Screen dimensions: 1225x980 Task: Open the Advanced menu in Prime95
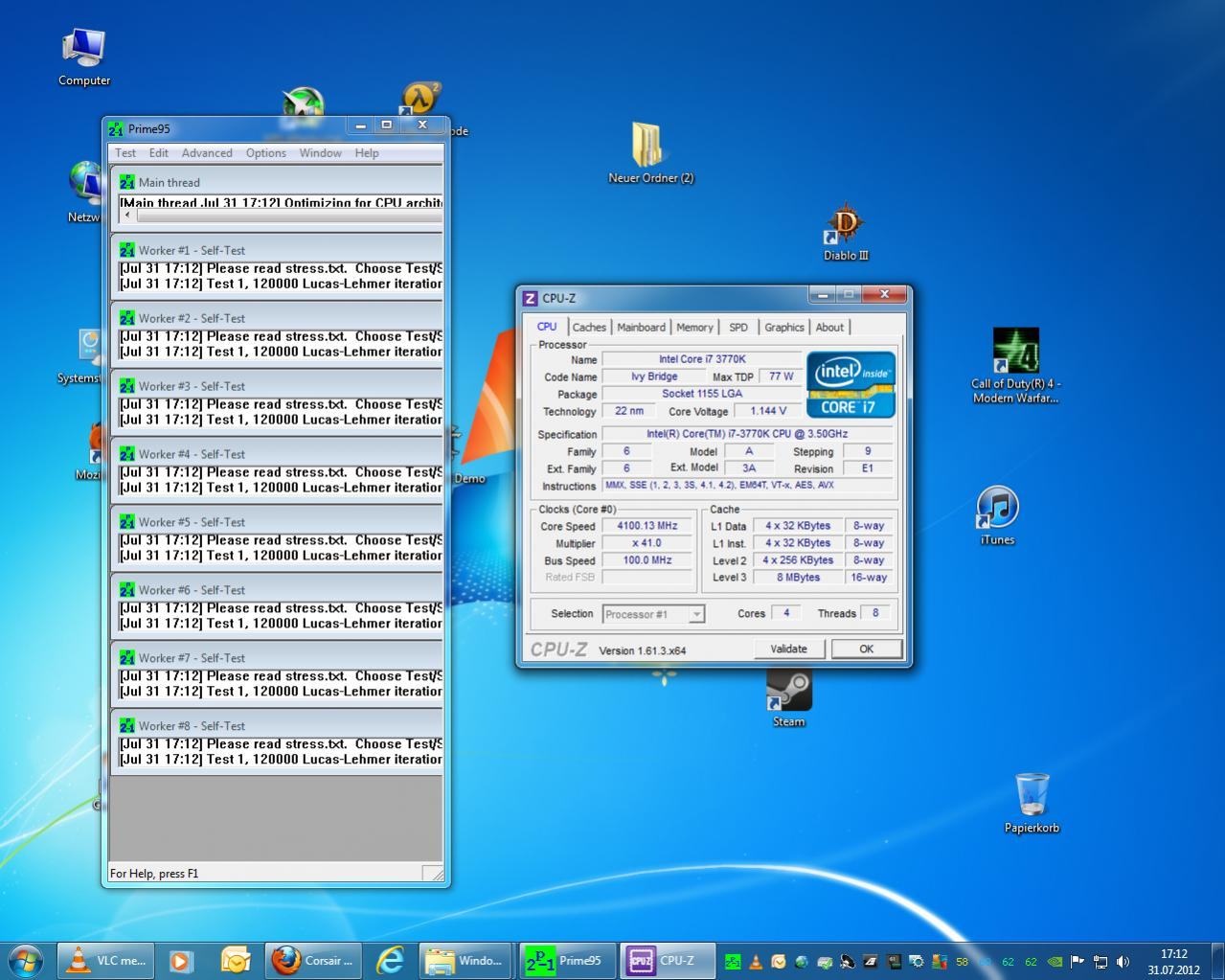(x=207, y=153)
